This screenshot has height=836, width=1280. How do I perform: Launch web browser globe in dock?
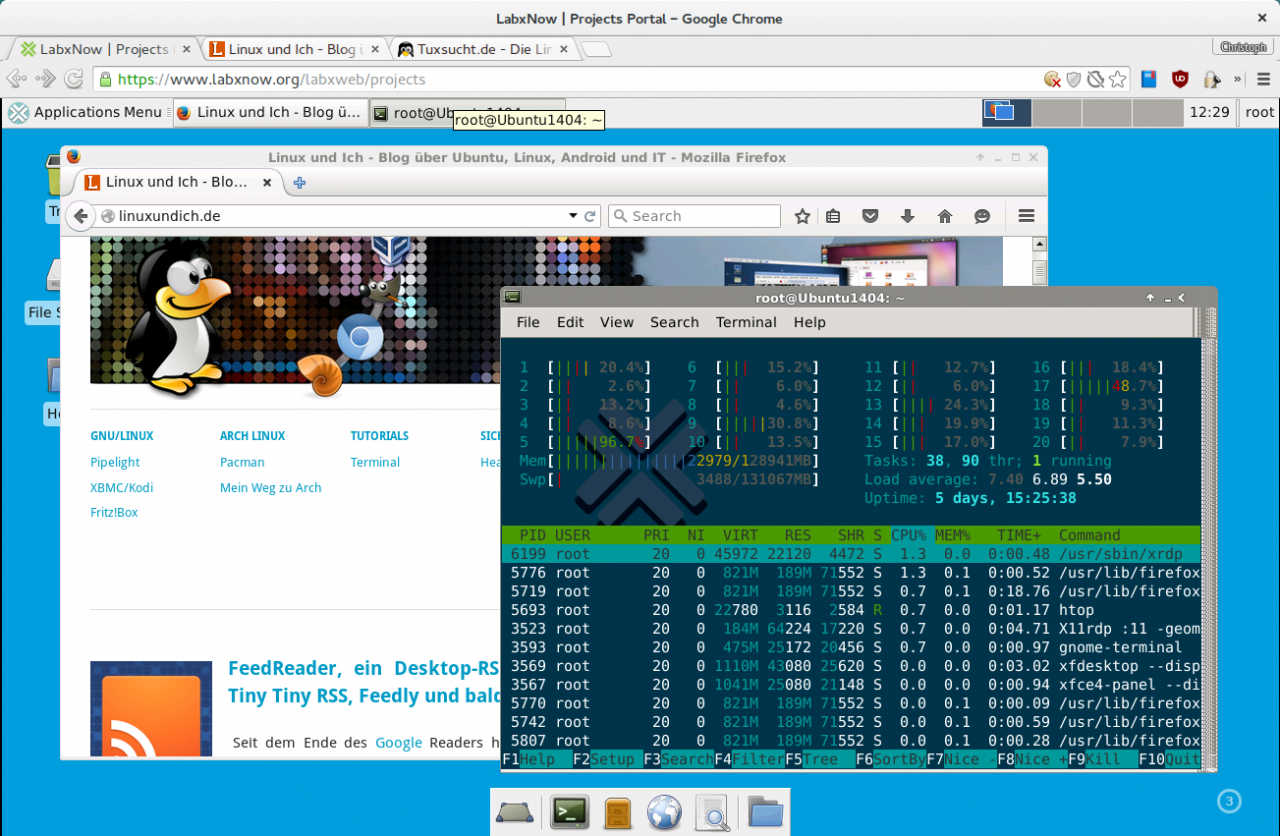(664, 812)
